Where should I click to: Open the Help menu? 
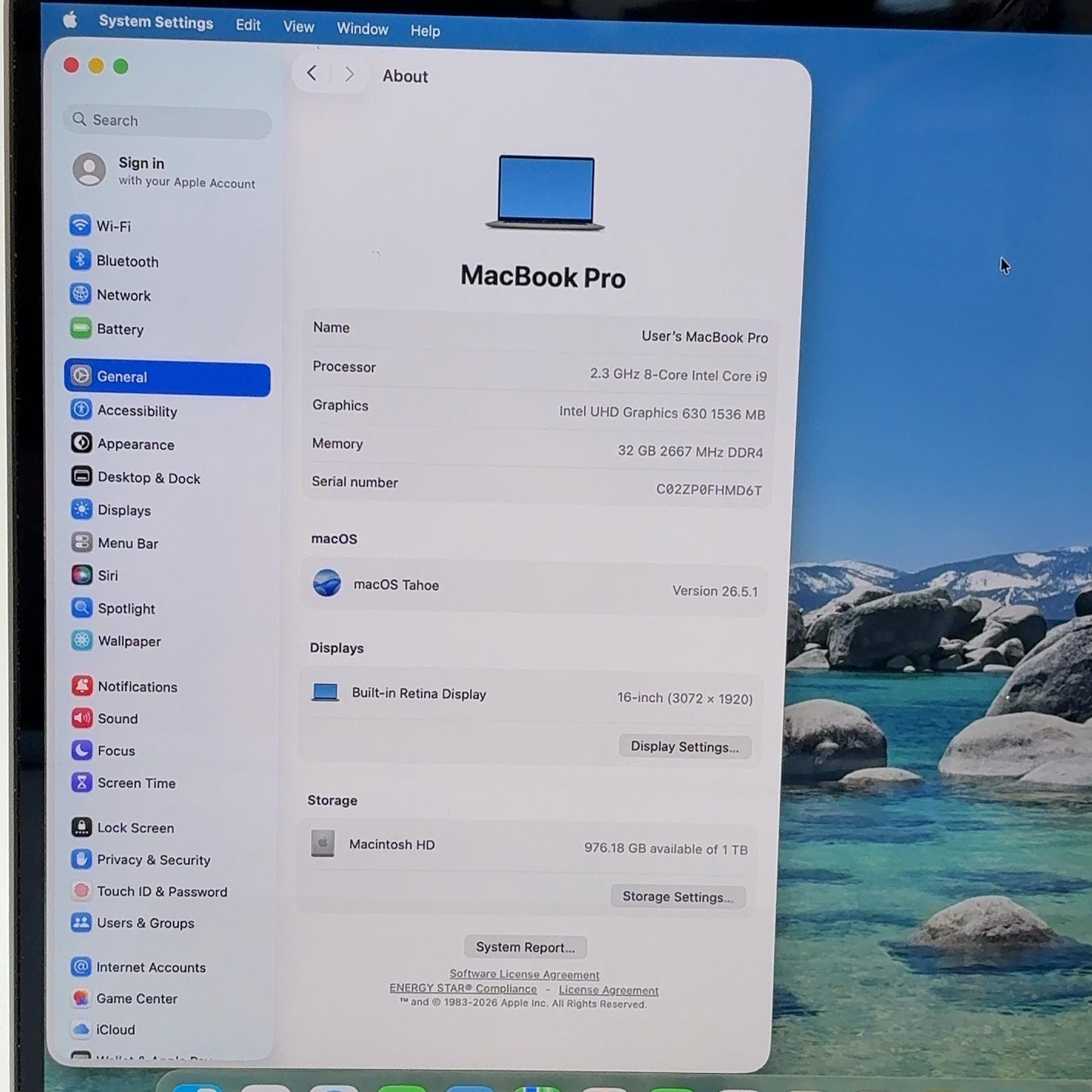[425, 31]
